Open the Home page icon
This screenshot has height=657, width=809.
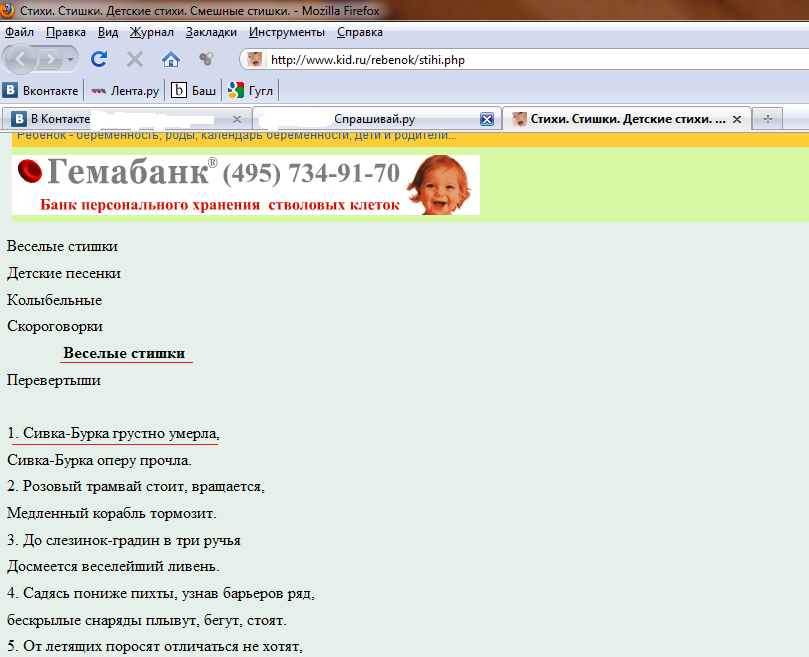coord(170,59)
